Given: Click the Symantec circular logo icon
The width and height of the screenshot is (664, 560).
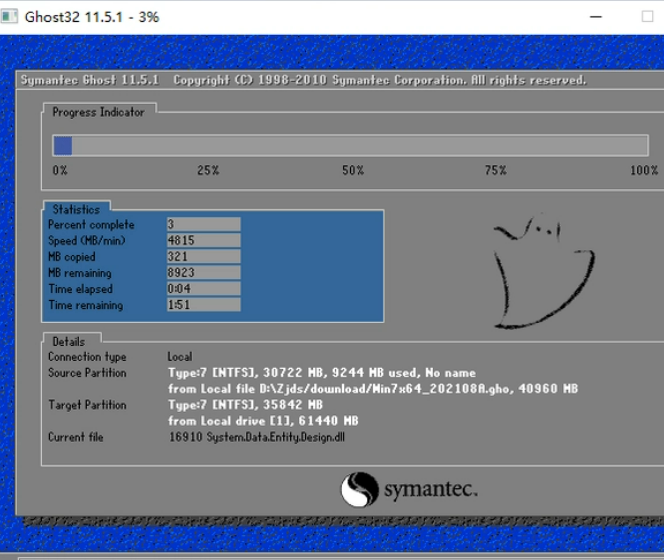Looking at the screenshot, I should 359,490.
